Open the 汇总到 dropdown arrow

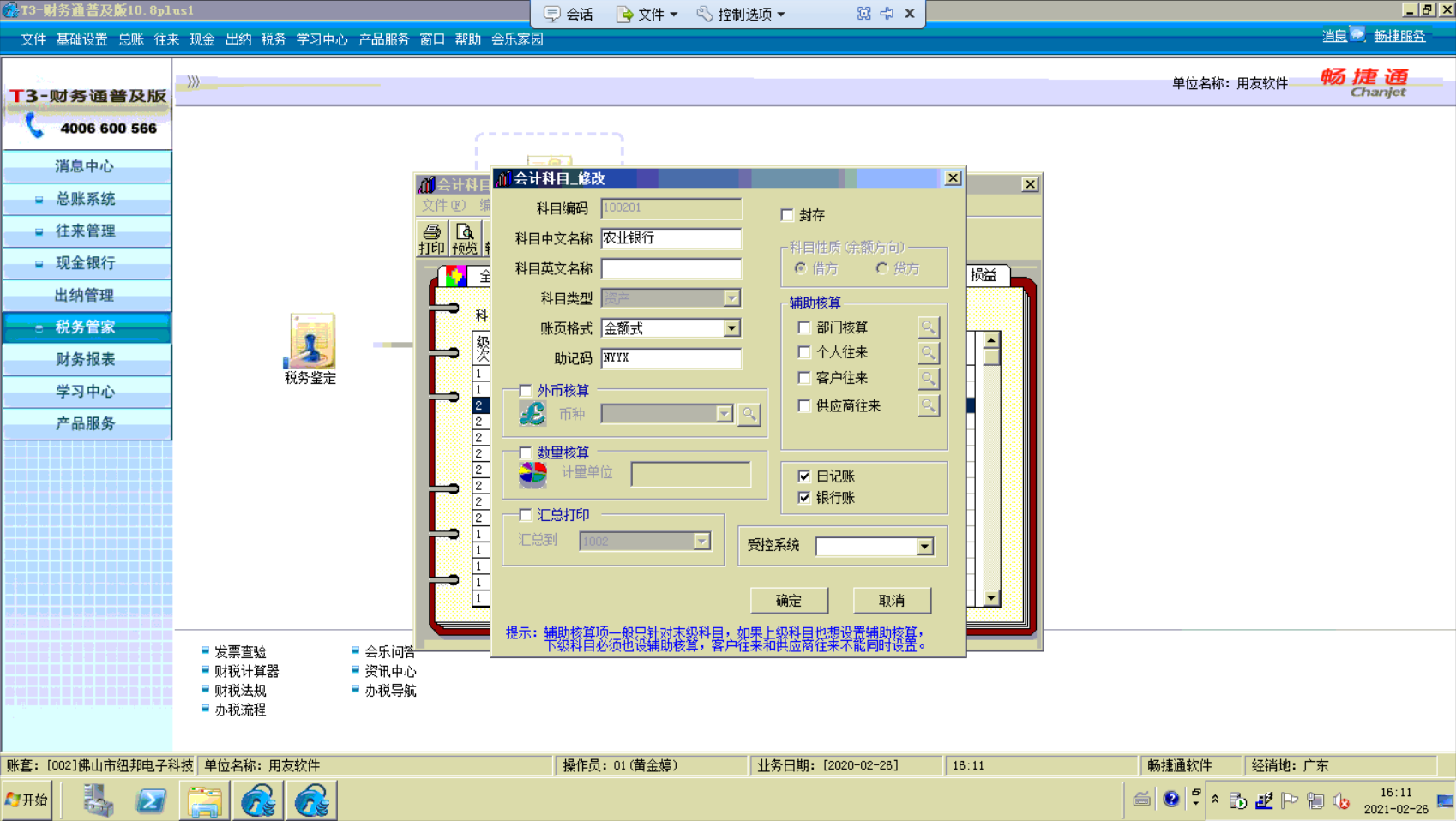(701, 542)
